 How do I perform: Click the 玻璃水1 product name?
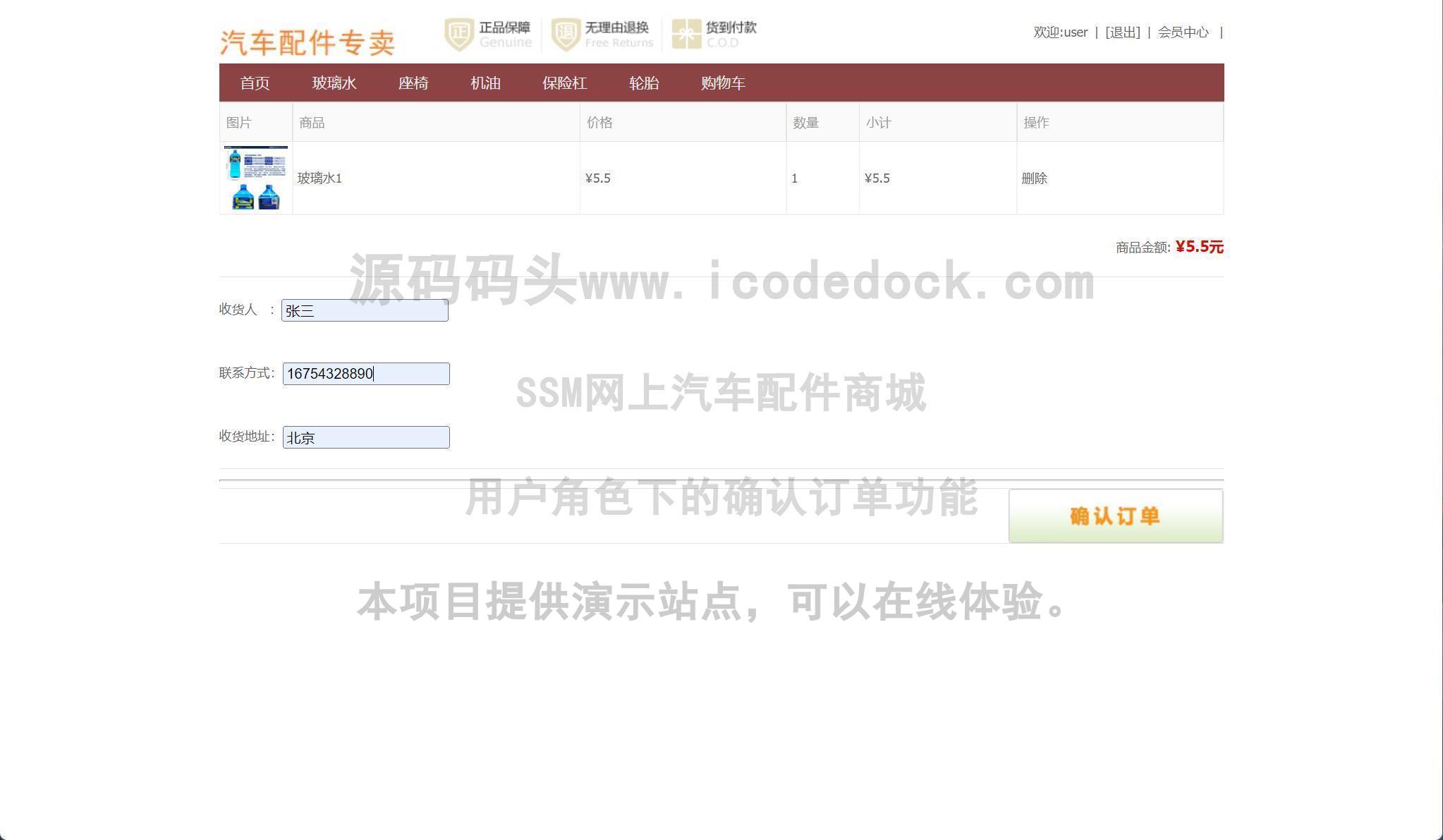coord(319,178)
